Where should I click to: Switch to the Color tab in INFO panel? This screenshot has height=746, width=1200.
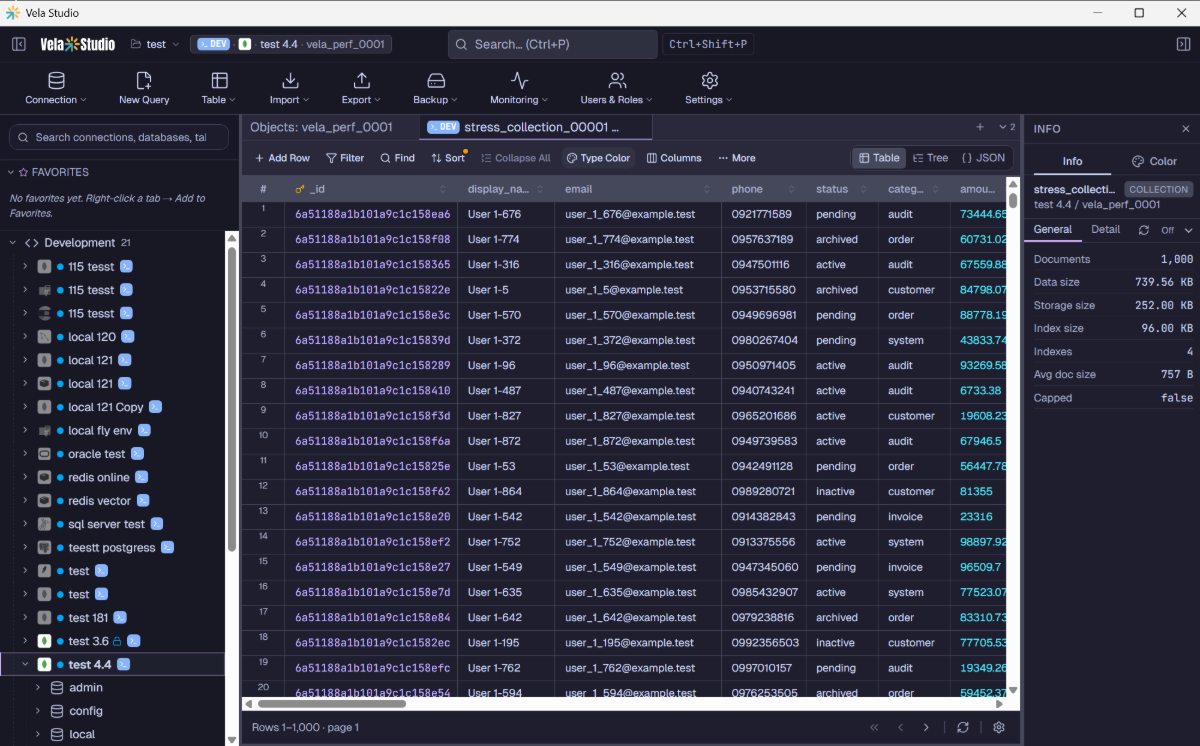tap(1154, 161)
